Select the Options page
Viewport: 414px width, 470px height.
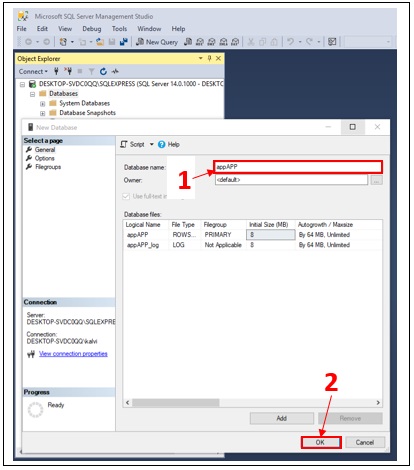click(44, 158)
